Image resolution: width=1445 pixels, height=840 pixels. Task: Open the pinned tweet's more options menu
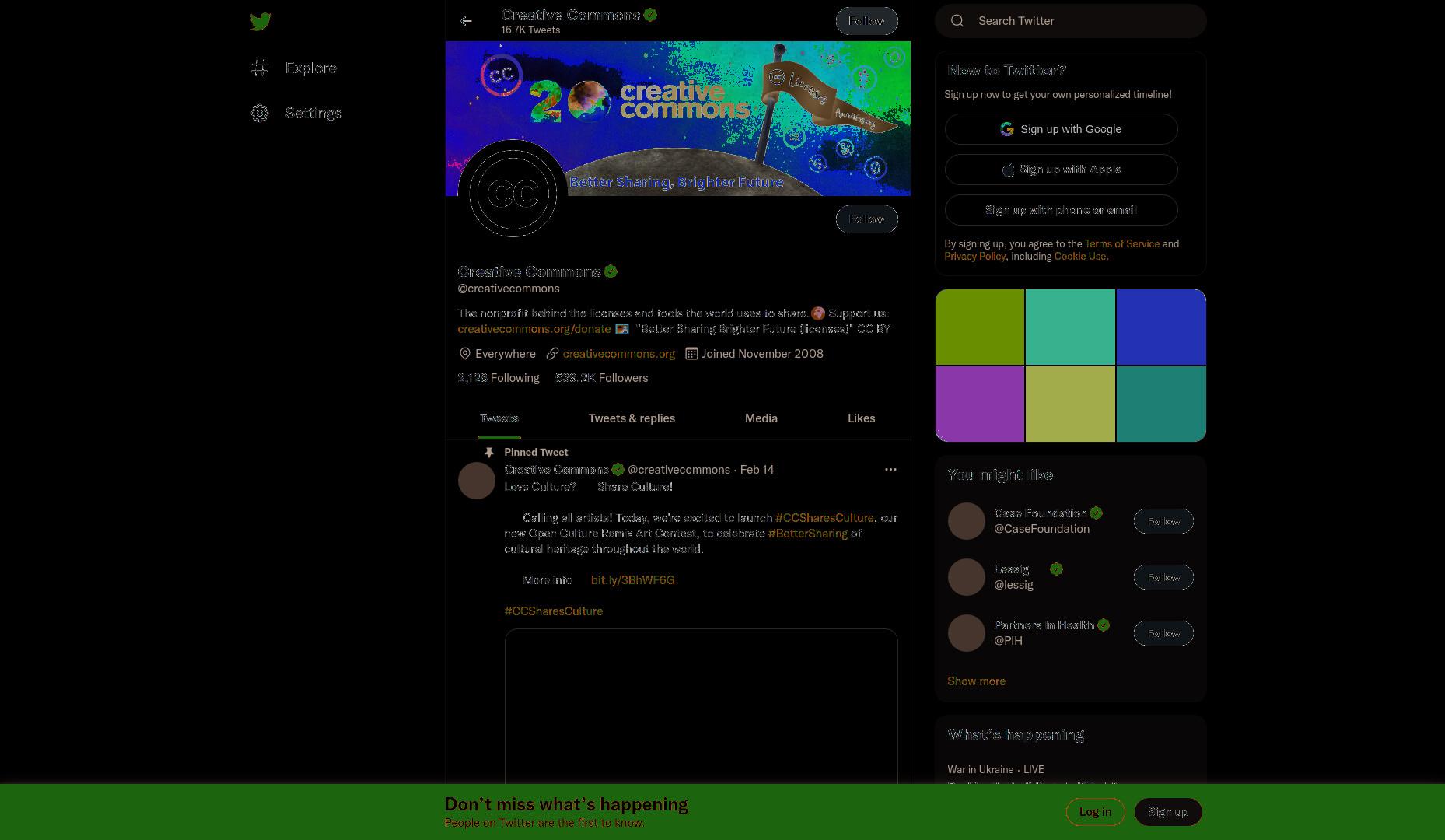[x=890, y=470]
